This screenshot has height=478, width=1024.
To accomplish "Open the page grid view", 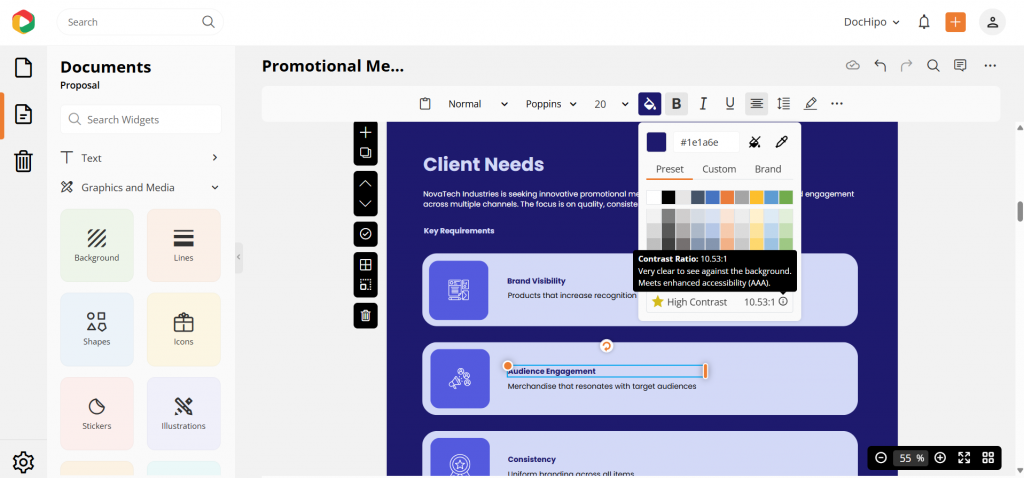I will point(987,458).
